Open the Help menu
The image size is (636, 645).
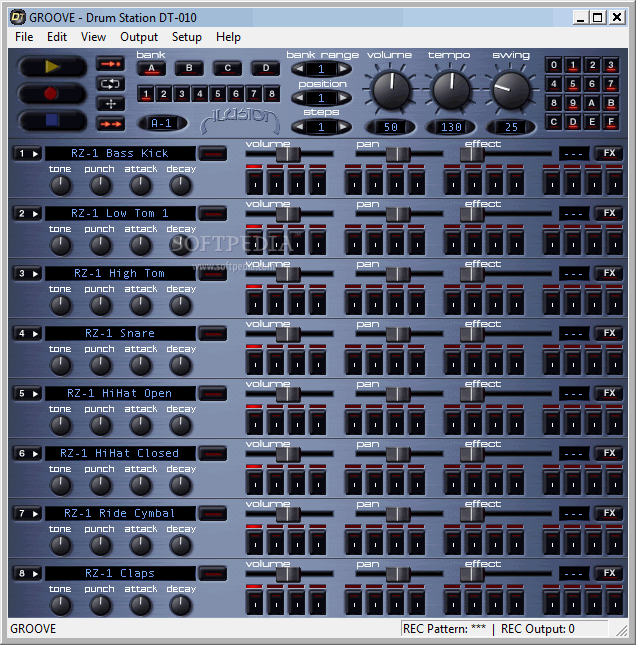228,37
